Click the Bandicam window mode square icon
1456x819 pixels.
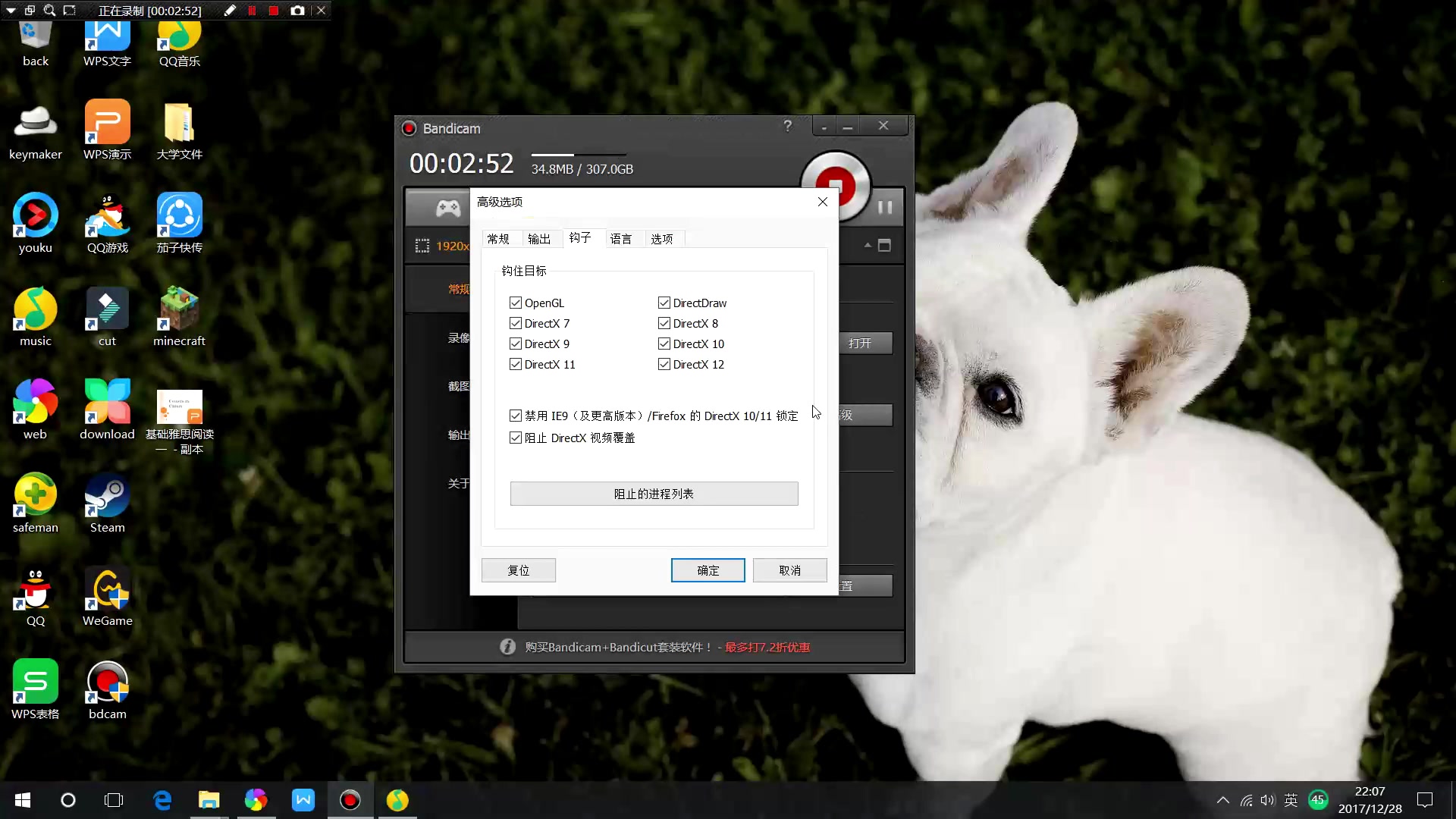[x=884, y=245]
